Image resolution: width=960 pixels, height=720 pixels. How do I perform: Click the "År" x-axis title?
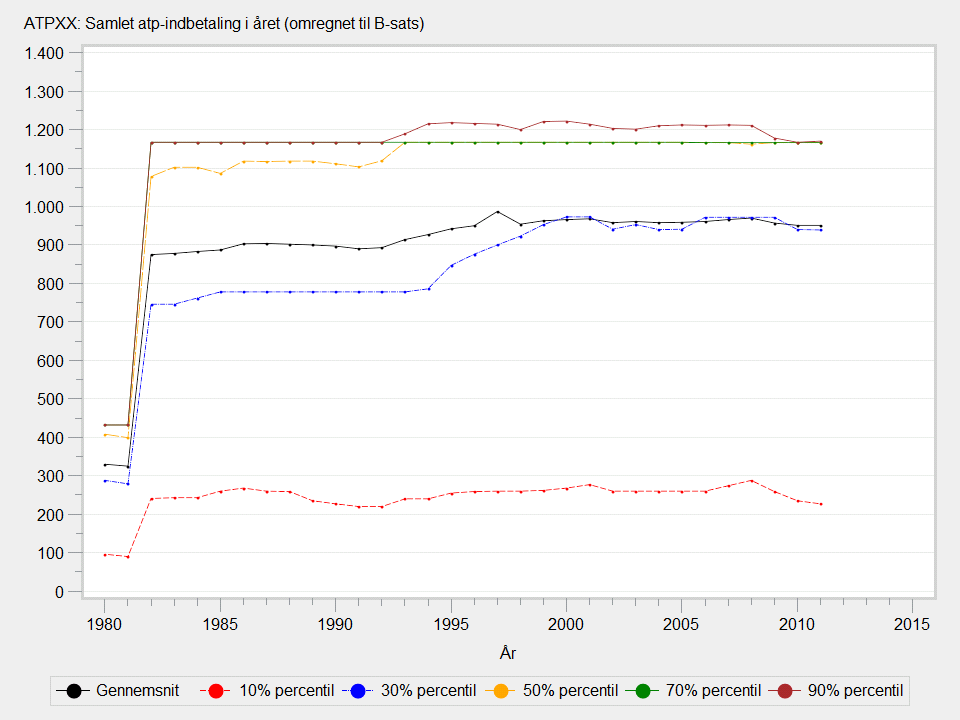(507, 653)
